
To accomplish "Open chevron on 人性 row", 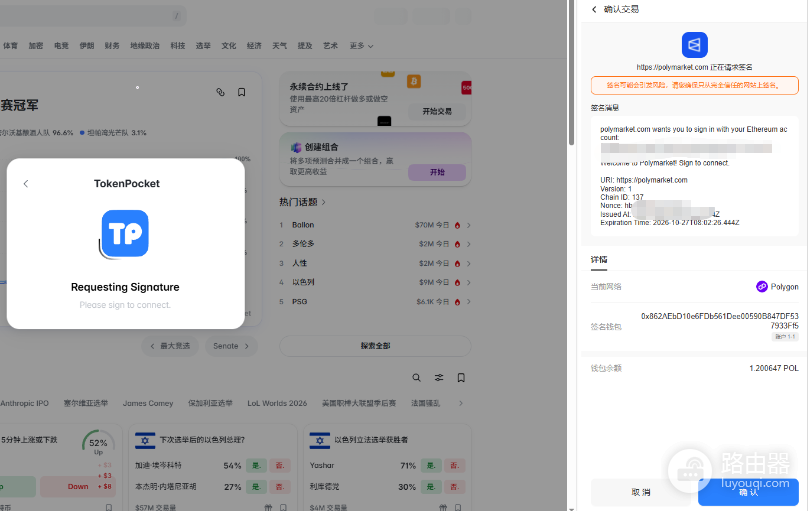I will coord(468,263).
